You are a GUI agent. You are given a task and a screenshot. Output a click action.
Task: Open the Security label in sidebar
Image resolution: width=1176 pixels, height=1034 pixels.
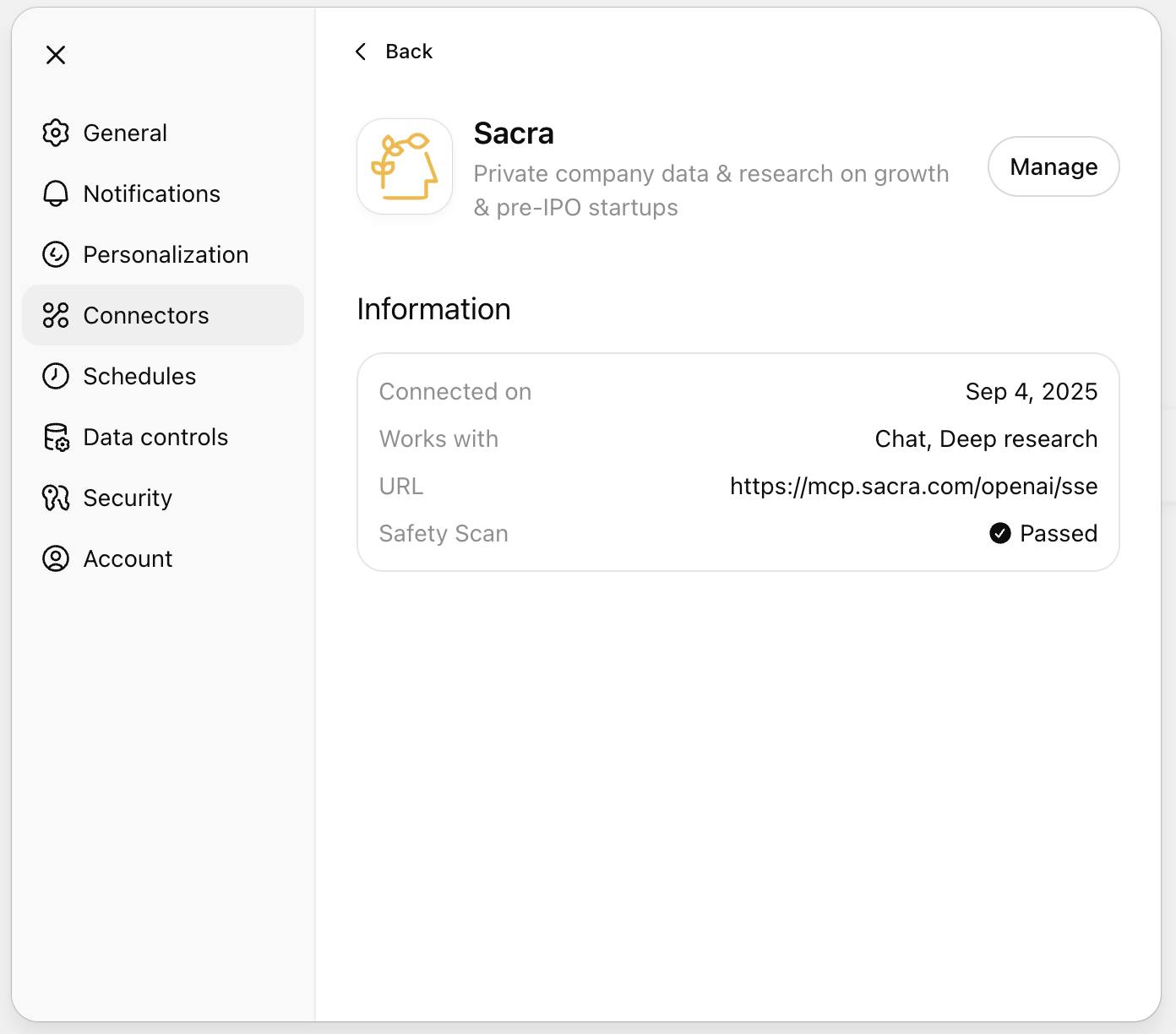coord(128,498)
